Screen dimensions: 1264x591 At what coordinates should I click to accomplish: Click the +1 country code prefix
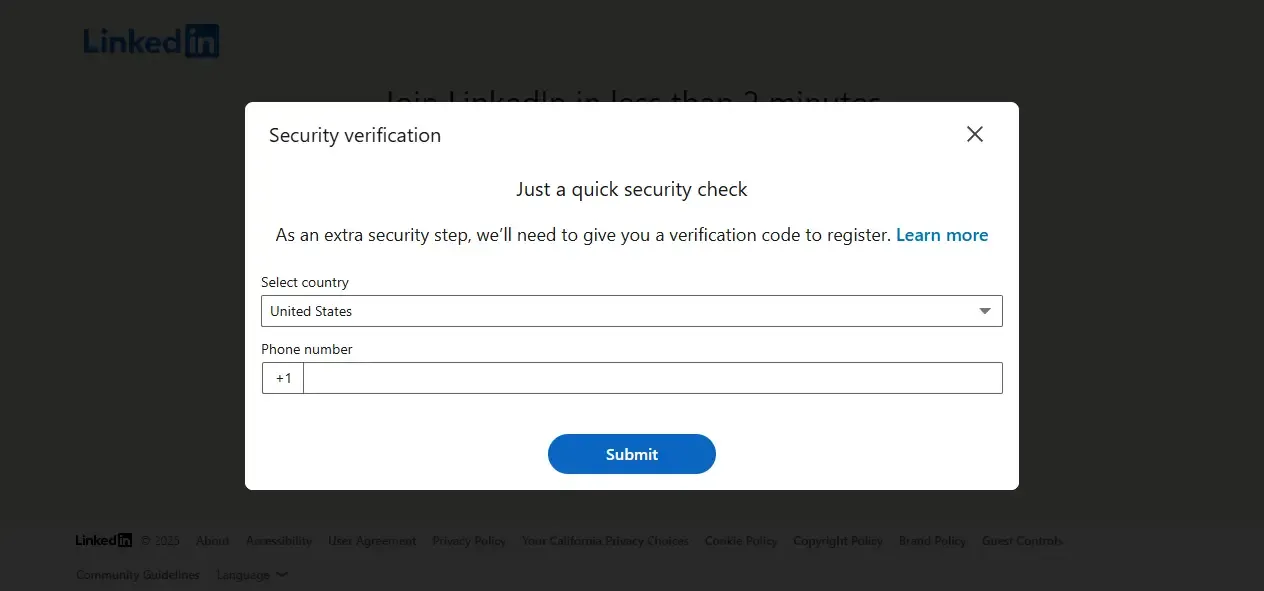284,378
